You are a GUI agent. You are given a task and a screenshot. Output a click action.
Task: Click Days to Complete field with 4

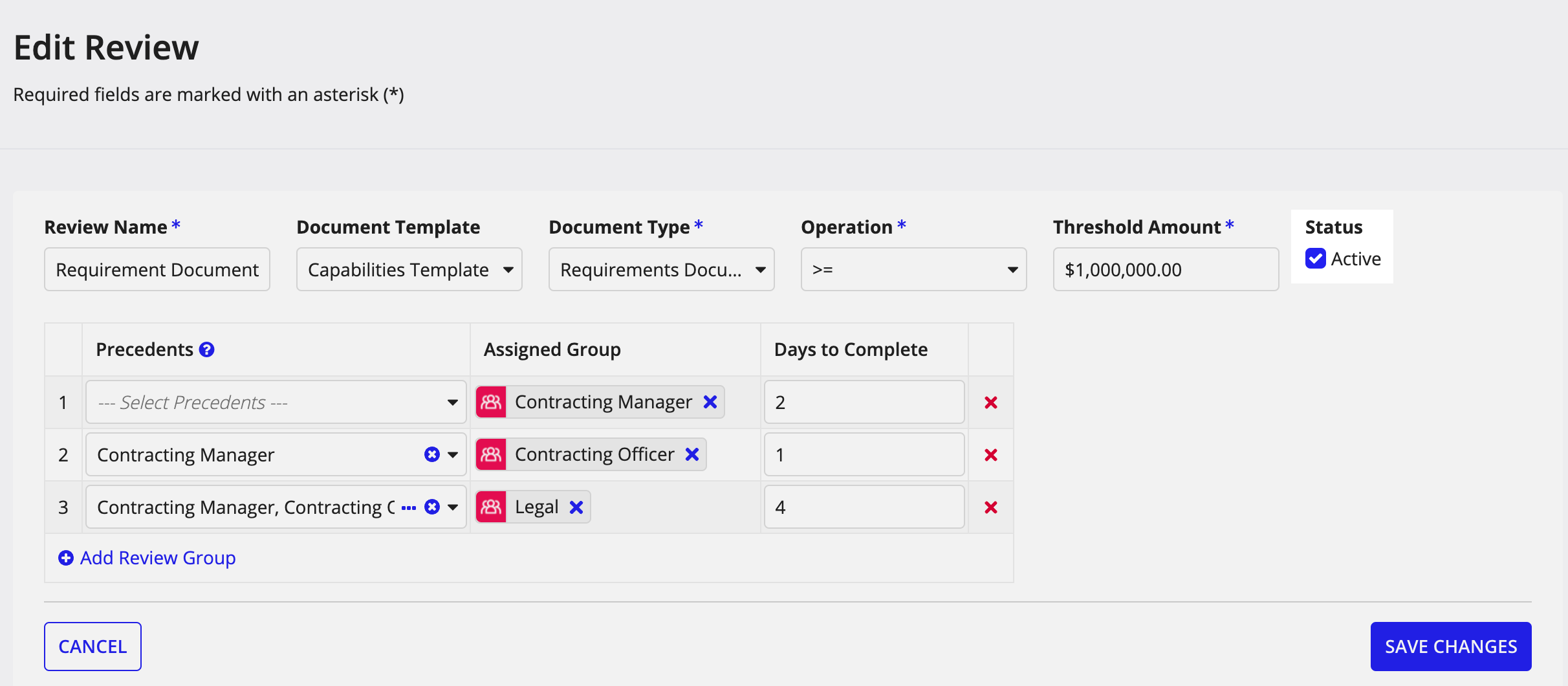[x=864, y=507]
